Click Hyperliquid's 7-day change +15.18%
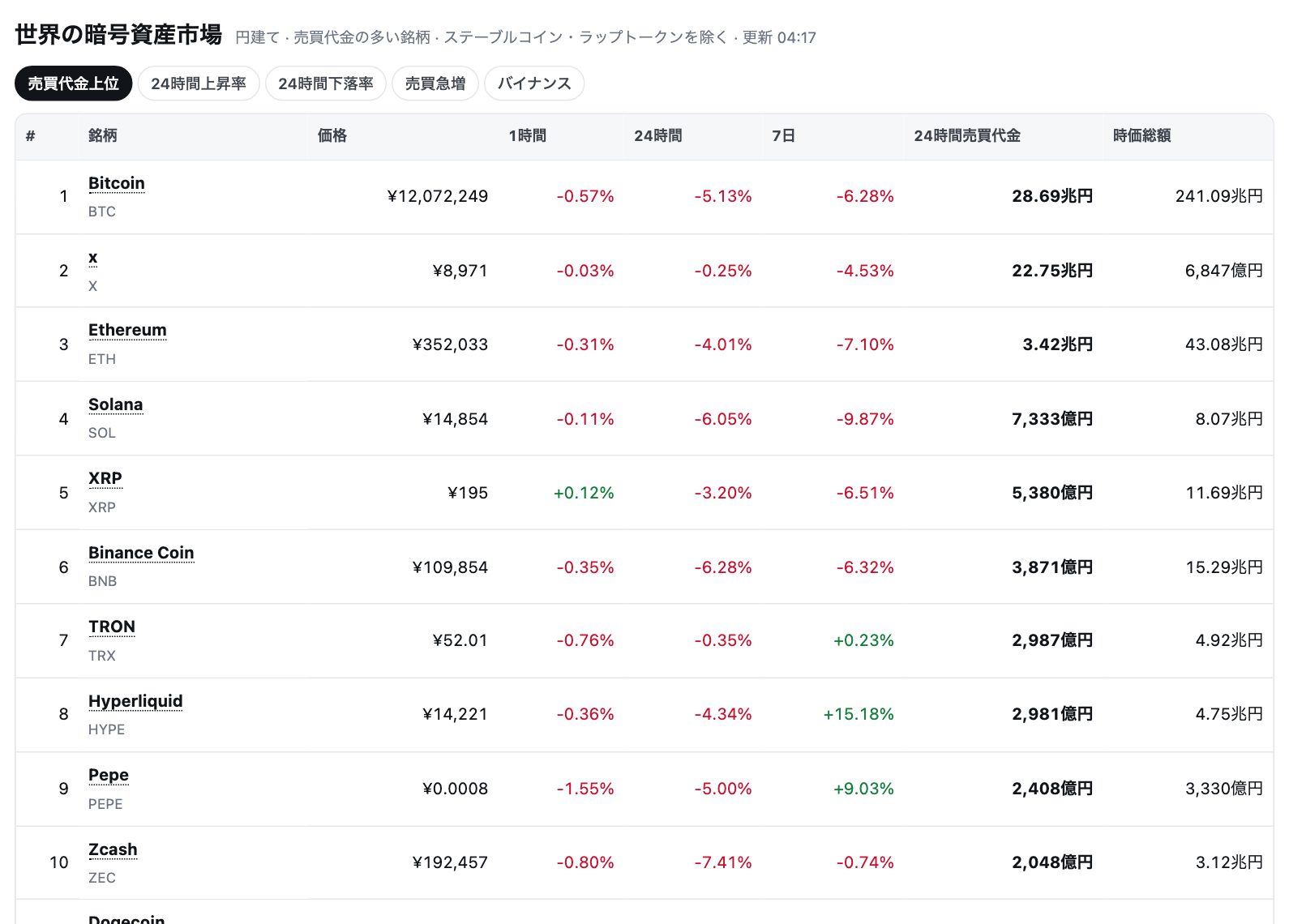1289x924 pixels. pos(859,714)
